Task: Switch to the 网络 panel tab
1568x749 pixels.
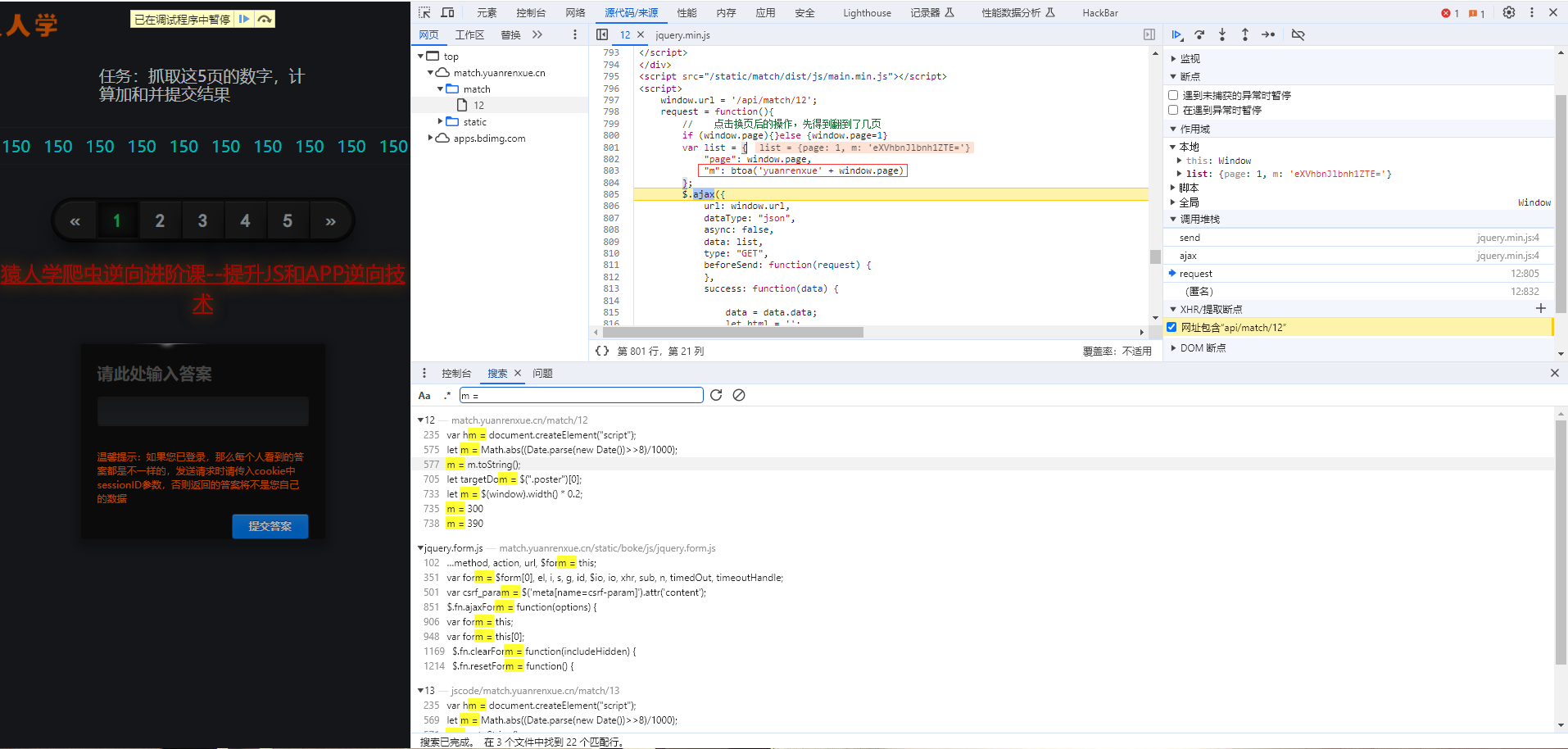Action: [575, 12]
